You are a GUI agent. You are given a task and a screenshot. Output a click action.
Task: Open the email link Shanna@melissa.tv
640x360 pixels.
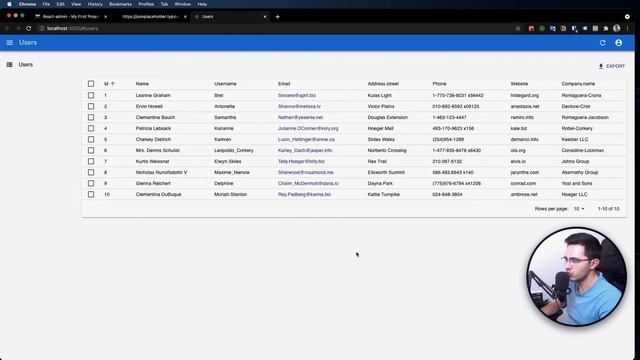[x=299, y=106]
